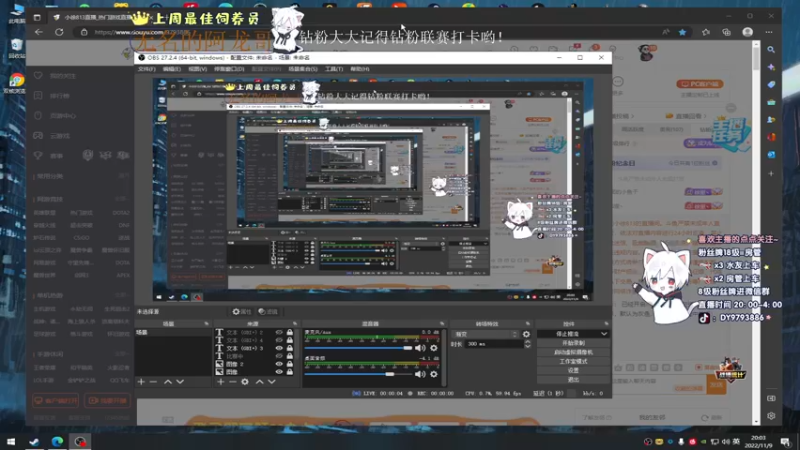Open OBS 设置 settings button
Image resolution: width=800 pixels, height=450 pixels.
click(573, 370)
